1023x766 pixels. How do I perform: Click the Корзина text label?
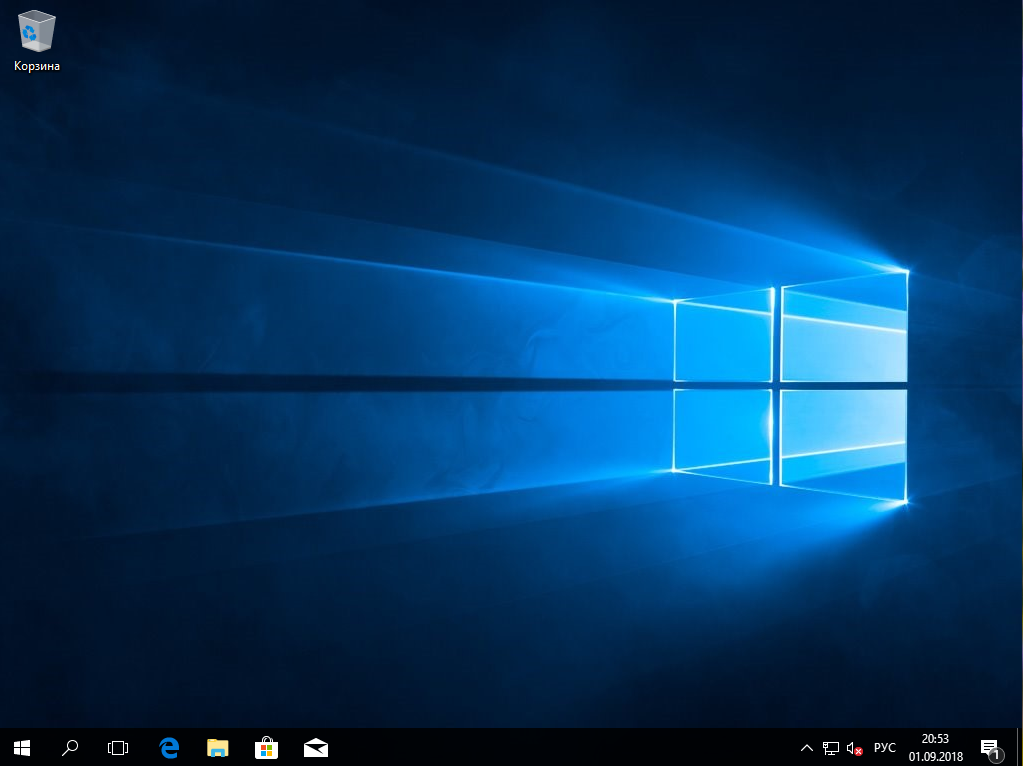(x=37, y=66)
